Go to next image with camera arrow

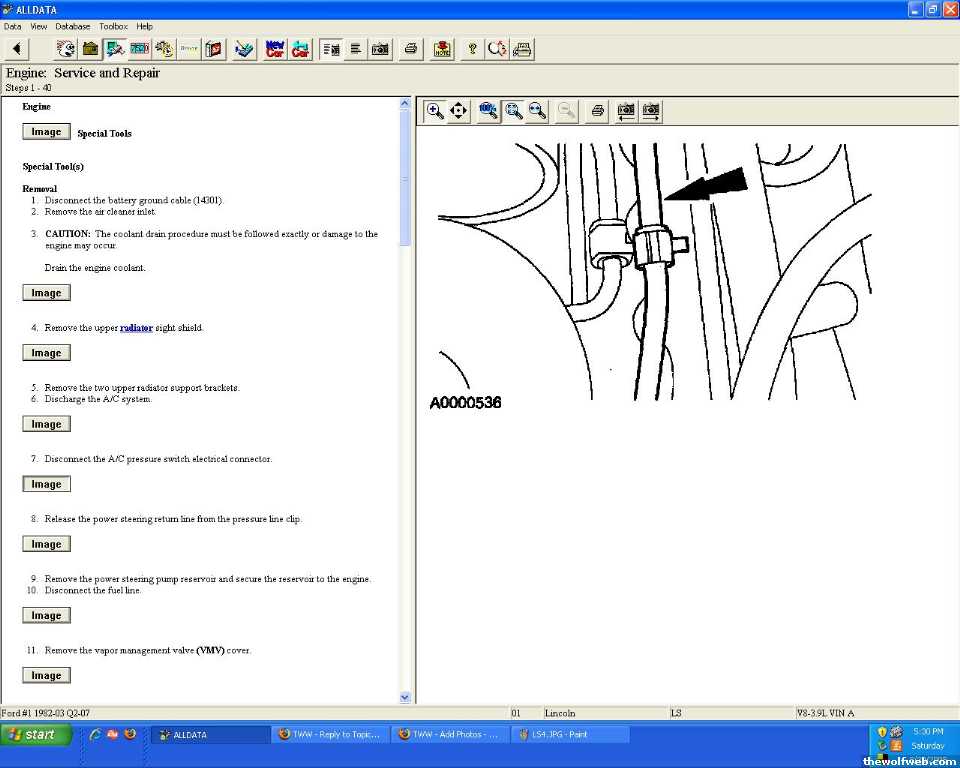point(651,110)
